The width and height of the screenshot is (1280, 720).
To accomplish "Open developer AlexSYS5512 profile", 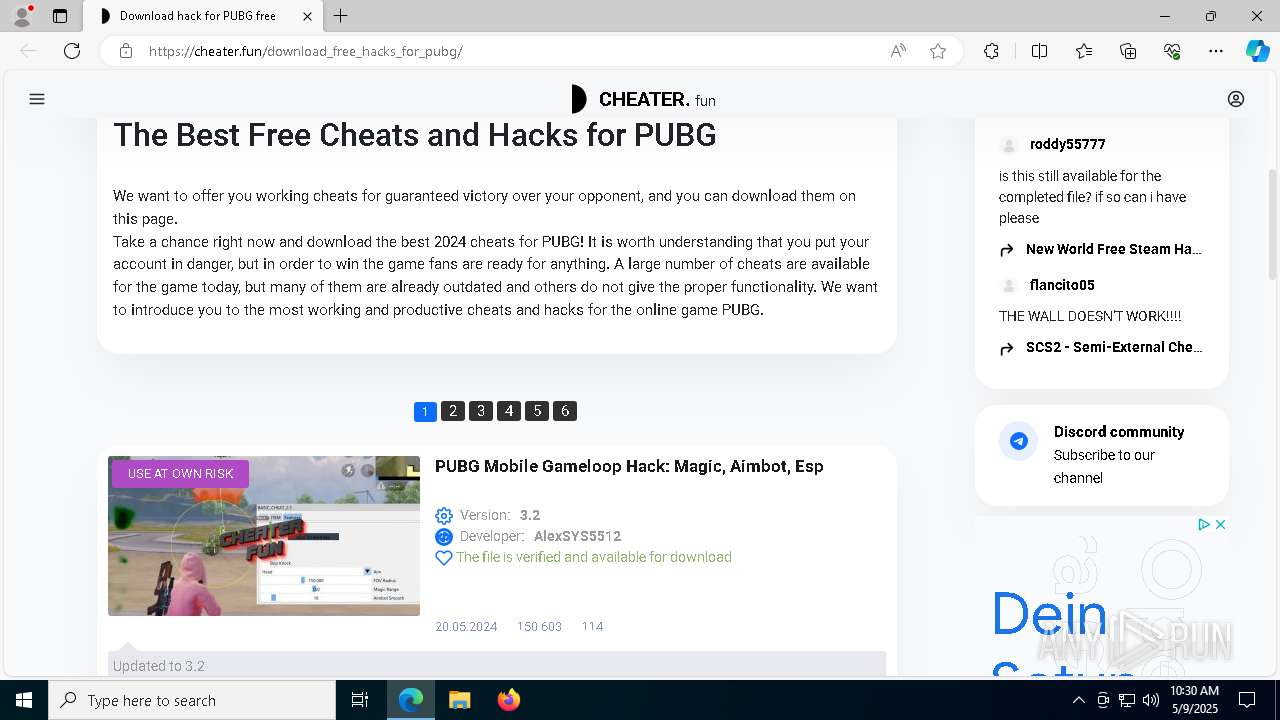I will 577,536.
